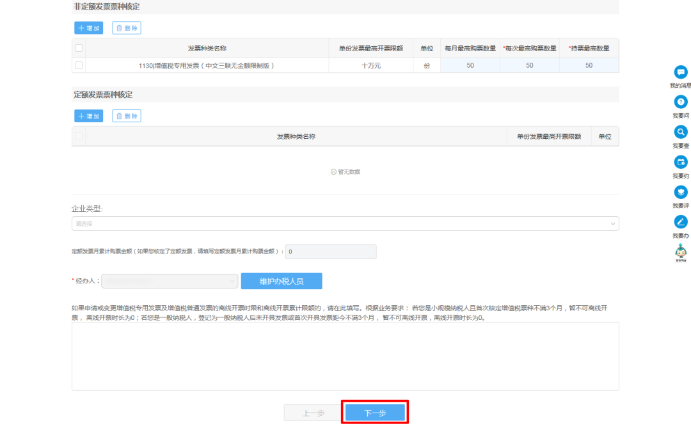Click the robot assistant icon in right sidebar
Viewport: 691px width, 428px height.
(x=680, y=251)
